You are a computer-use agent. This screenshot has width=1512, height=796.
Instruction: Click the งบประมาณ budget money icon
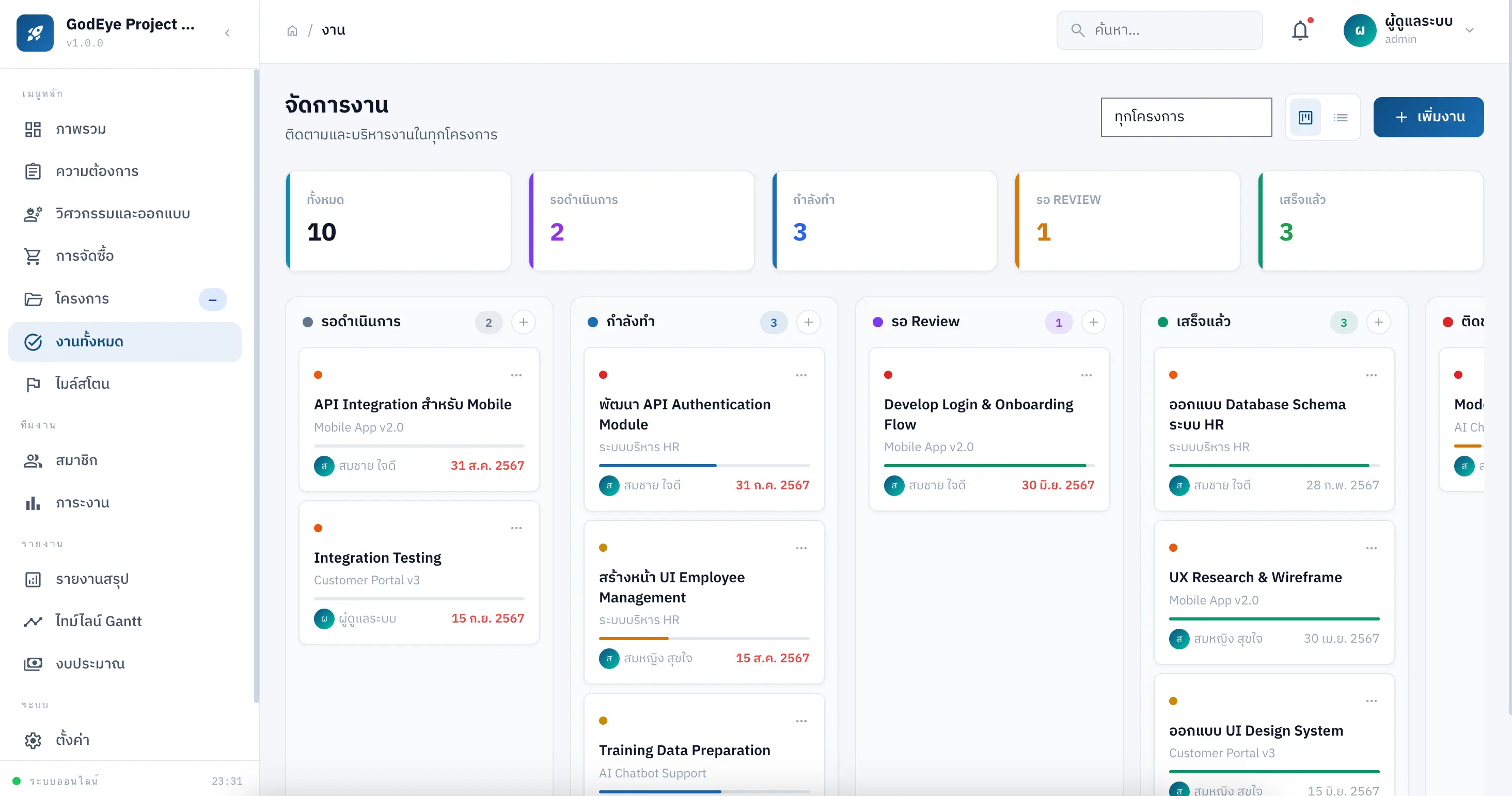coord(33,663)
